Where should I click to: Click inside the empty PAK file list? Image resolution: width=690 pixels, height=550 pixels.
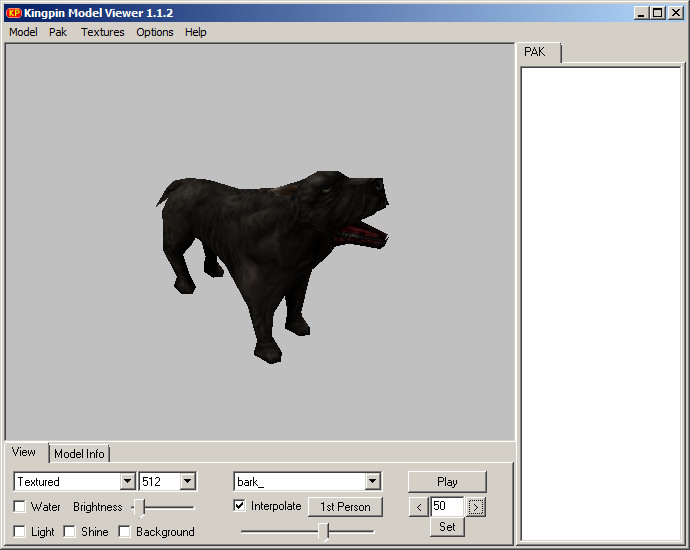point(601,304)
